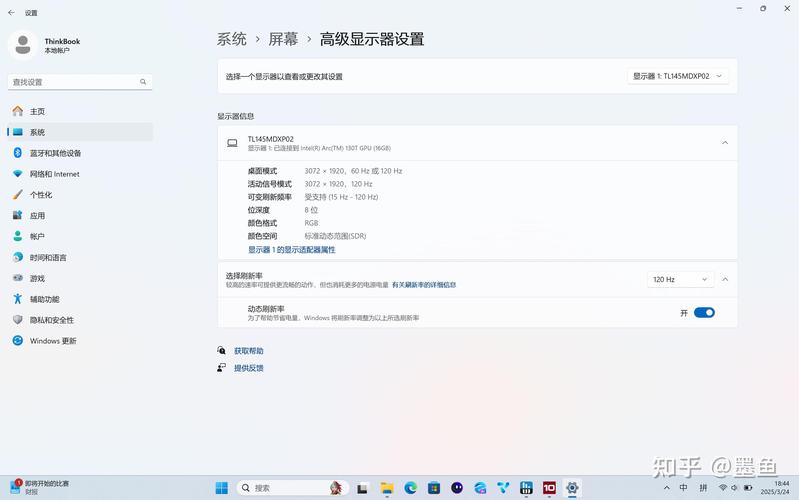
Task: Open 应用 apps settings
Action: (x=80, y=216)
